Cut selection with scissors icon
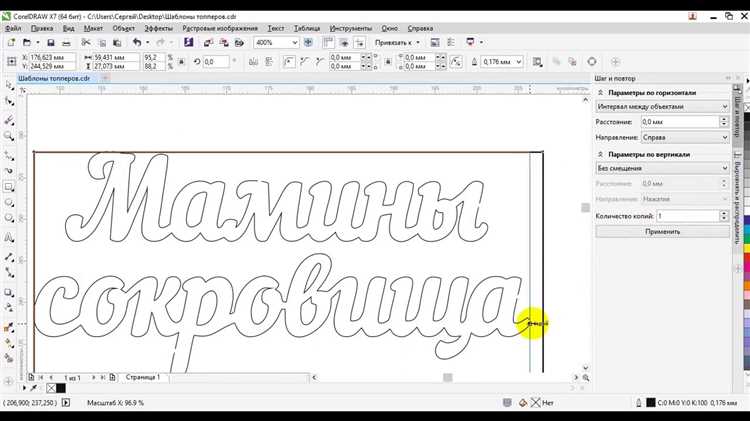 coord(86,43)
